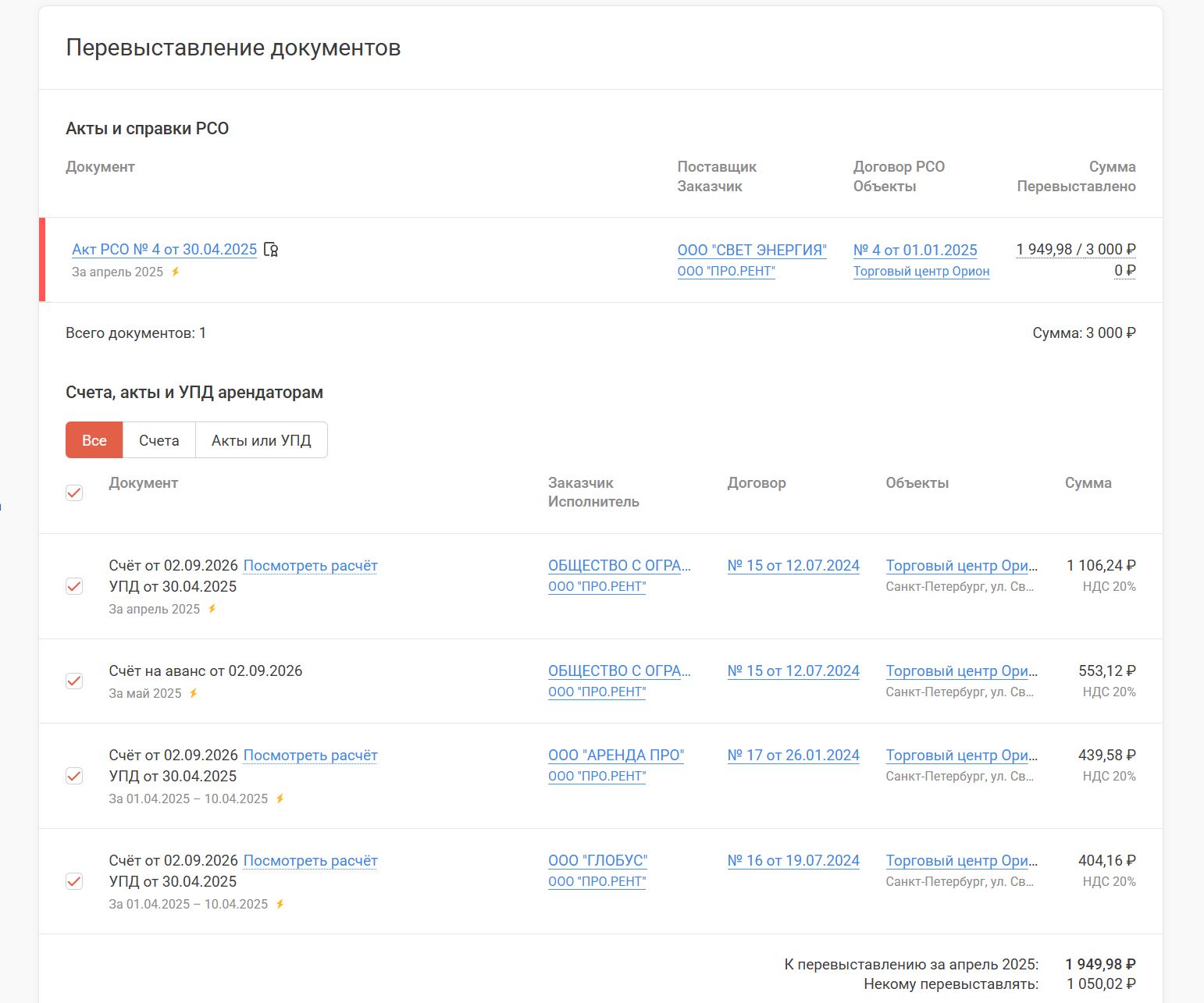1204x1003 pixels.
Task: Click the lightning icon in the ООО "ГЛОБУС" row
Action: 280,904
